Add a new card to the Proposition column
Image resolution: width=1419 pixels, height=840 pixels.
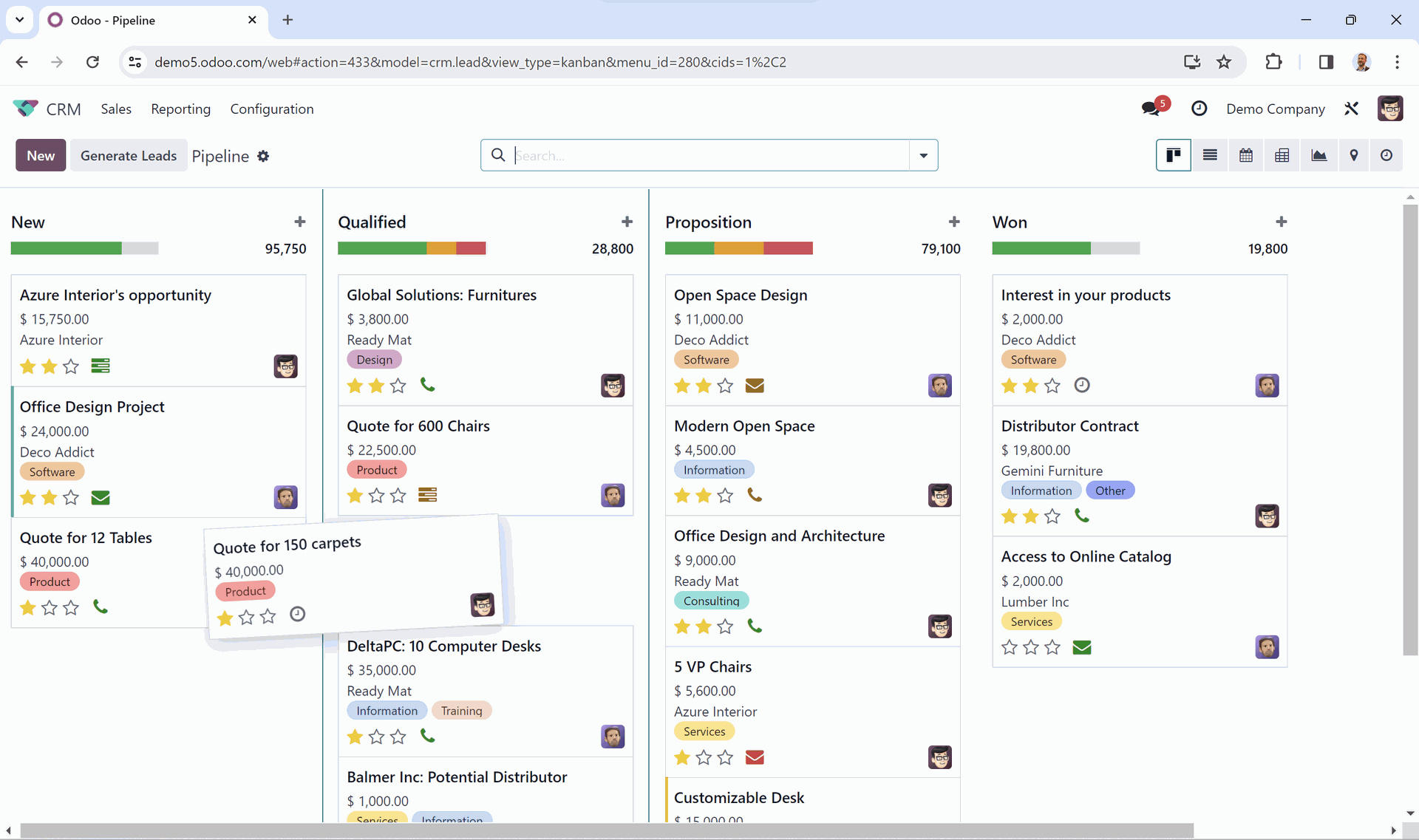[955, 222]
